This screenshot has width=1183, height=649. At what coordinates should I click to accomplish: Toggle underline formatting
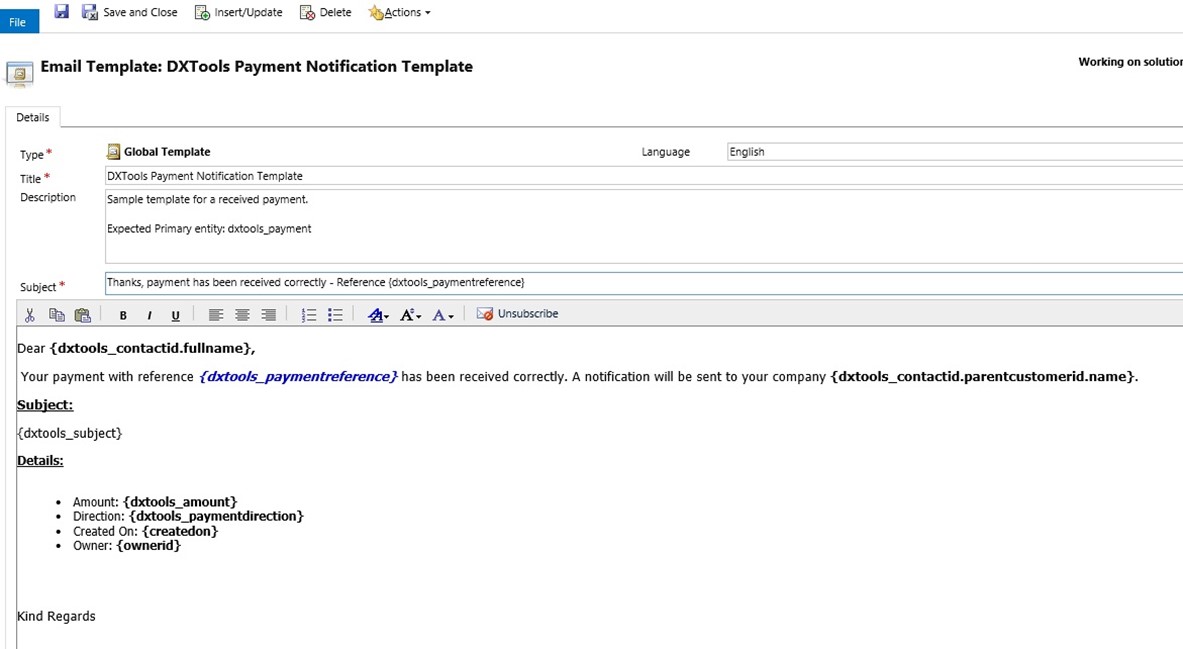click(175, 315)
